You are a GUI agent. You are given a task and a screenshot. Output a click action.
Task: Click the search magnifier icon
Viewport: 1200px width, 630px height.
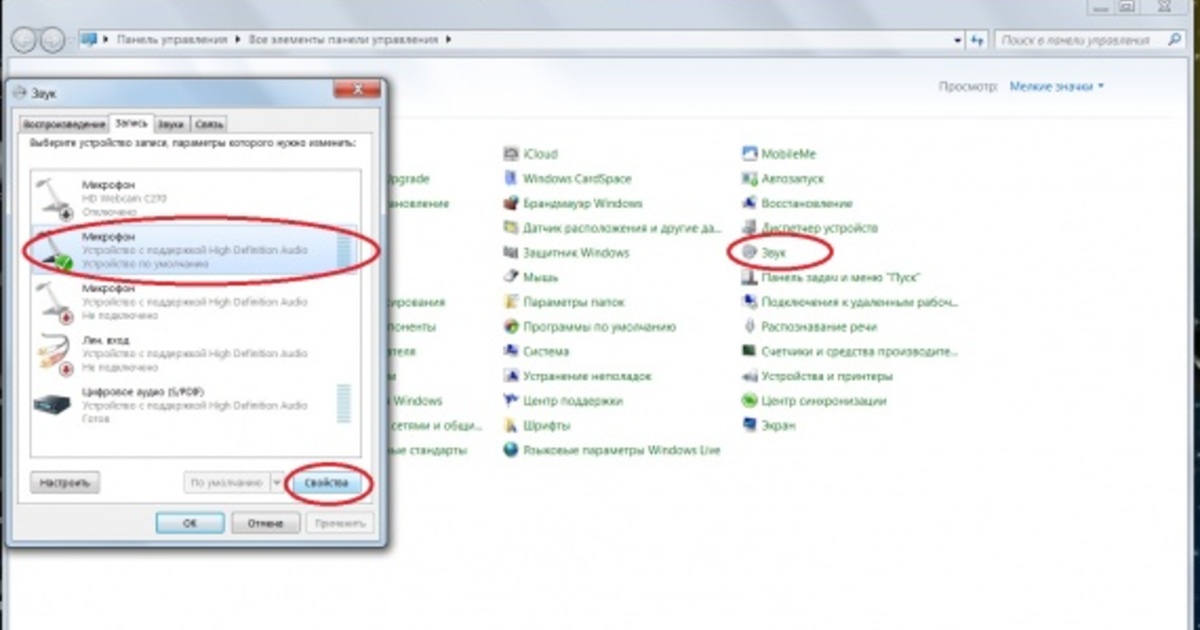1174,40
